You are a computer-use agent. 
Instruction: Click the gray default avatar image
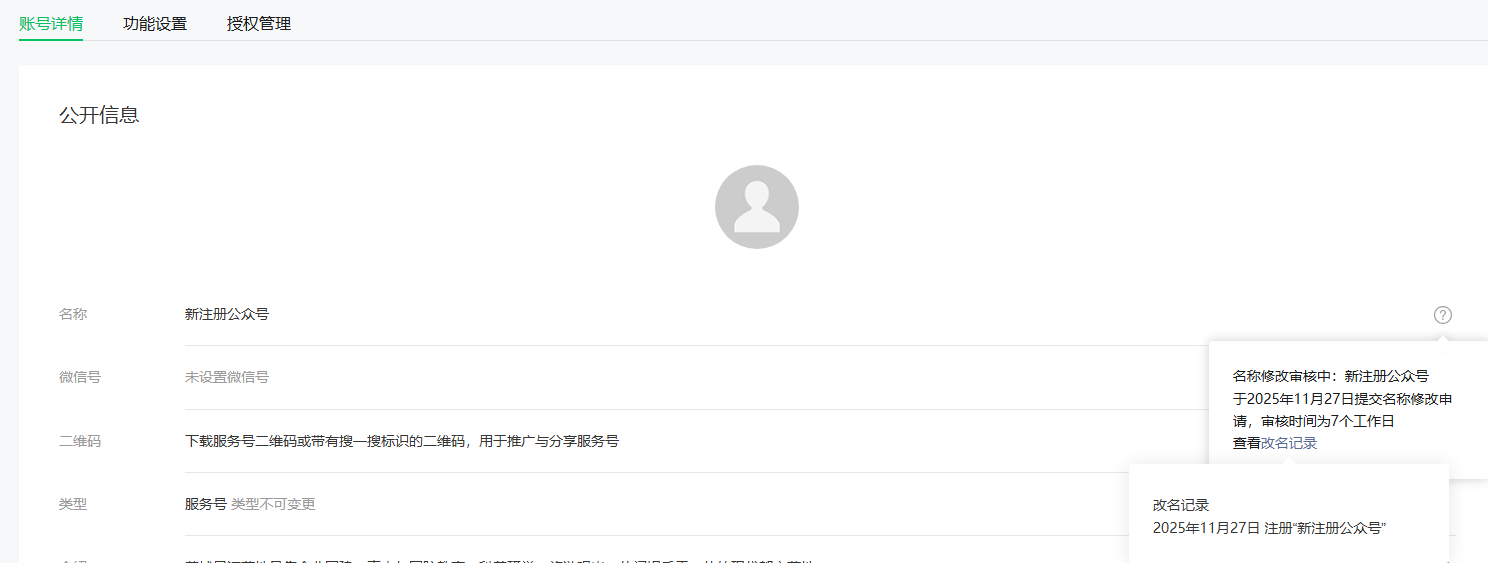point(757,207)
